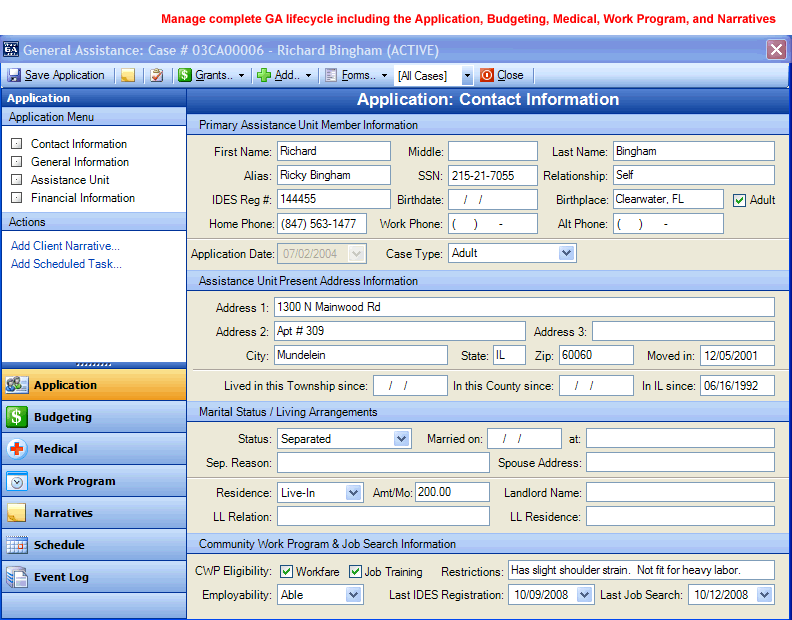
Task: Click the Schedule calendar icon
Action: pyautogui.click(x=17, y=545)
